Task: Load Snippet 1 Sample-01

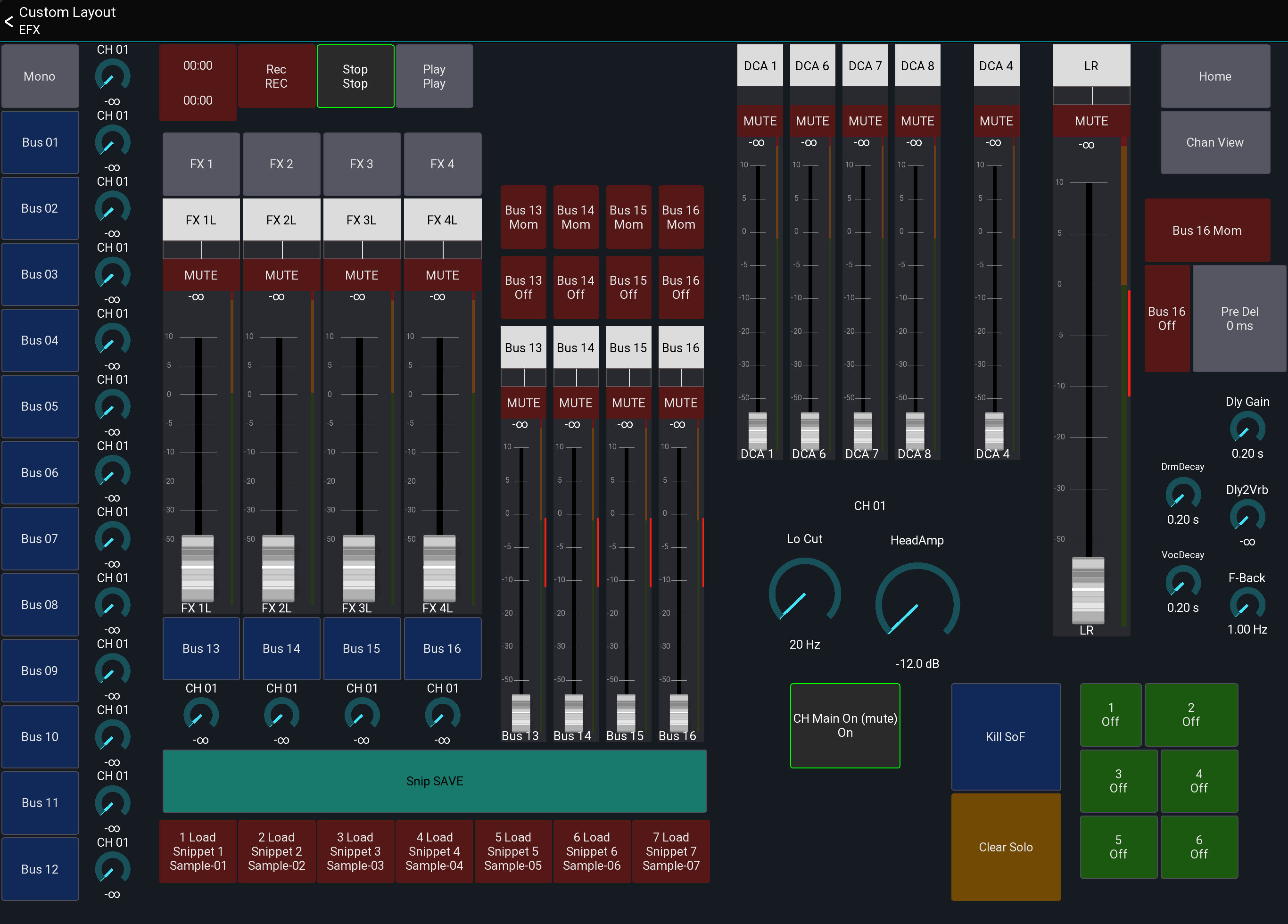Action: pos(198,851)
